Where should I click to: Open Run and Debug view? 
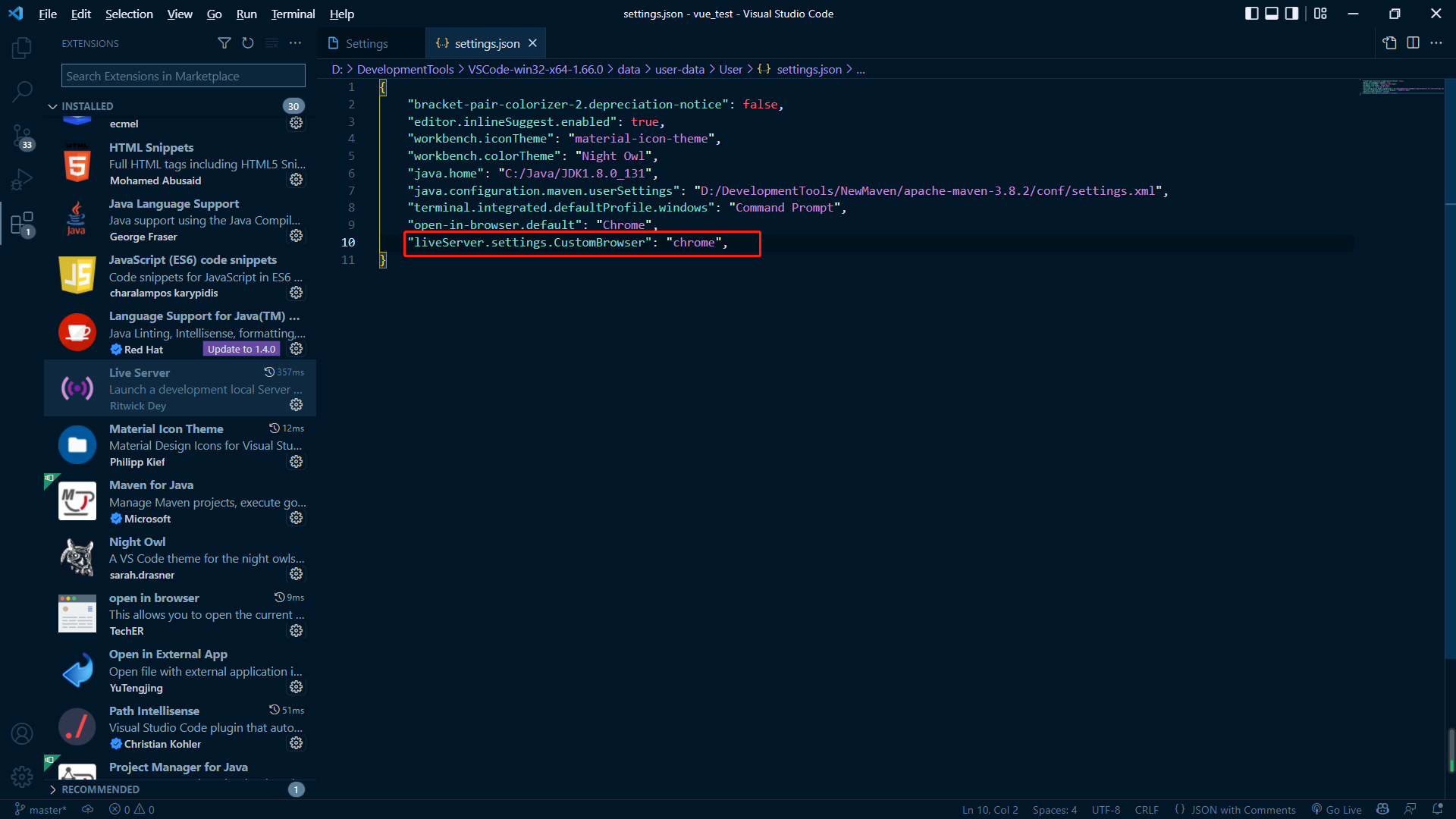pos(22,179)
